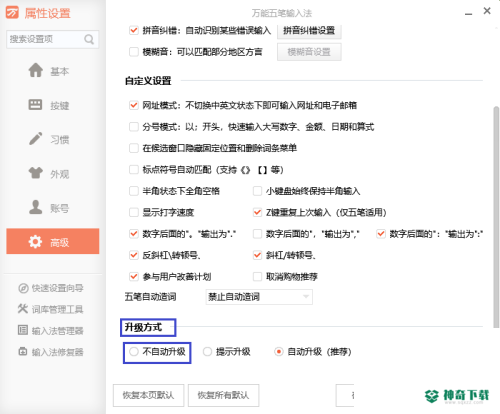The height and width of the screenshot is (414, 500).
Task: Open 拼音纠错设置 button
Action: 309,31
